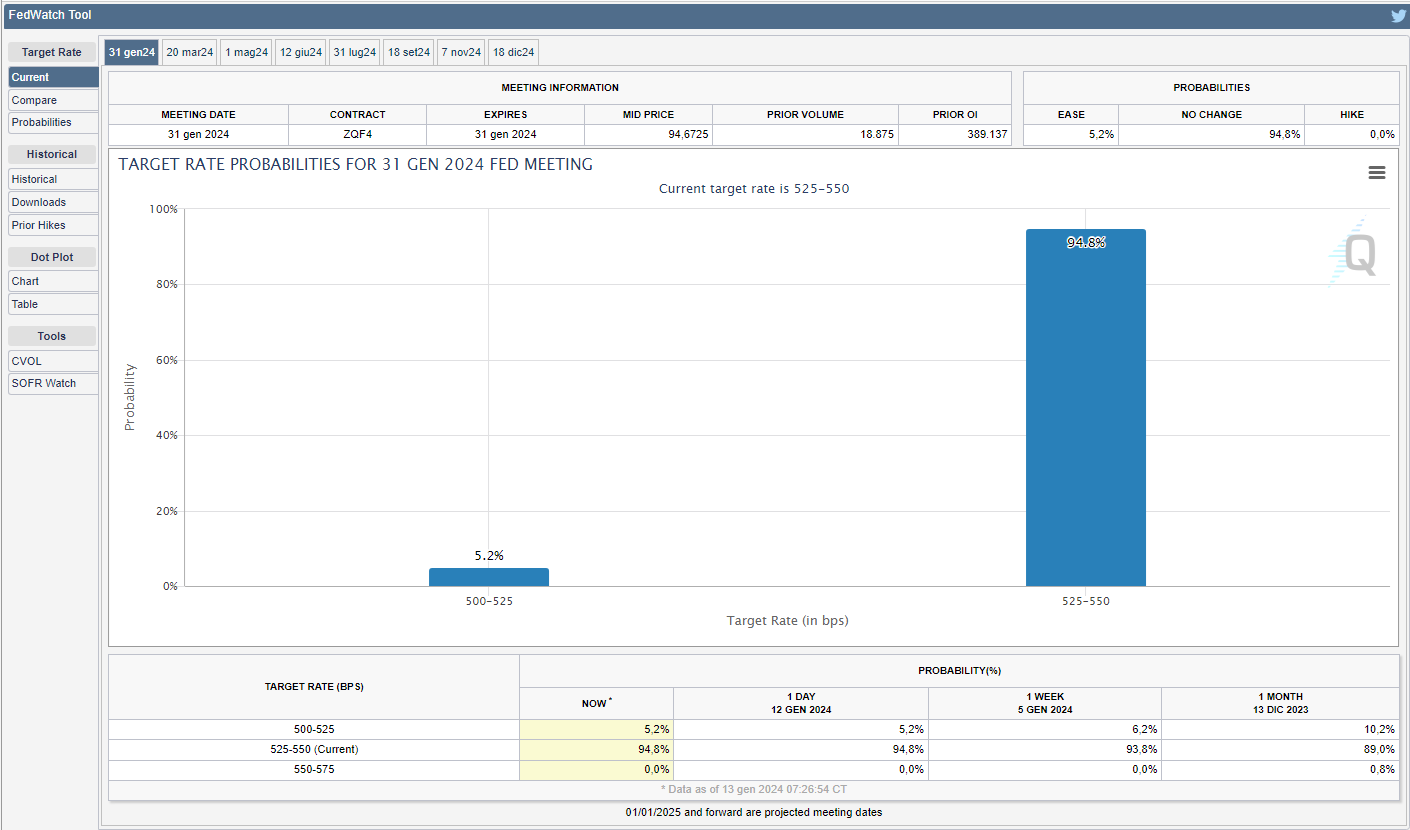
Task: Open the Compare view in sidebar
Action: 53,100
